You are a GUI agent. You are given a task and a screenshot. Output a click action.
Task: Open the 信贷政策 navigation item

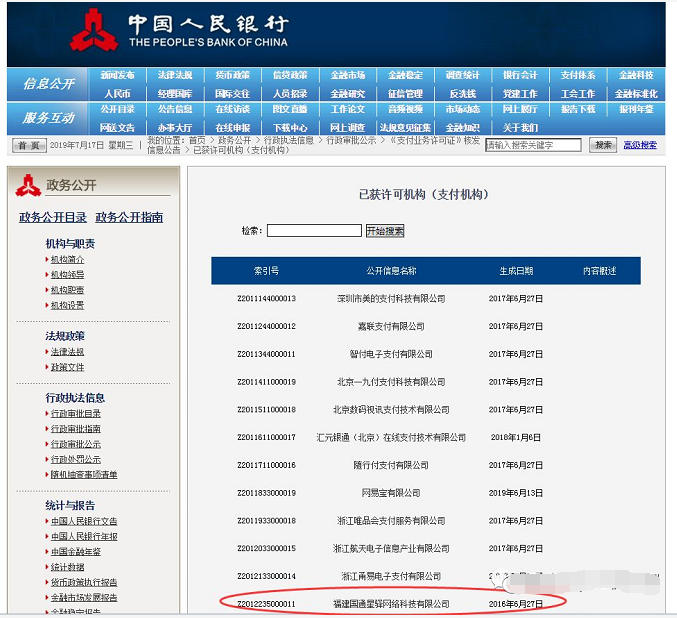click(290, 75)
